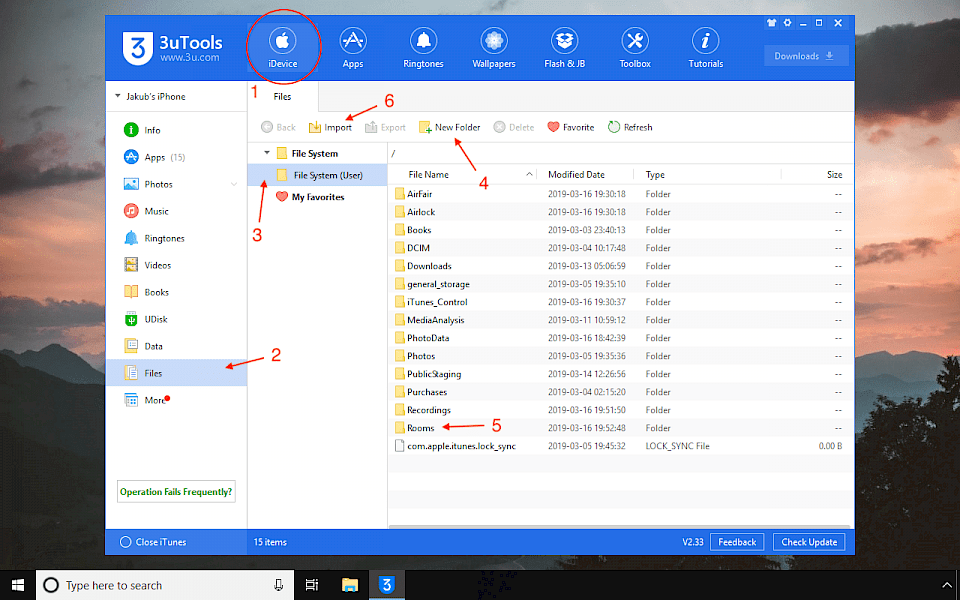Open Ringtones in the sidebar
The image size is (960, 600).
pyautogui.click(x=176, y=238)
